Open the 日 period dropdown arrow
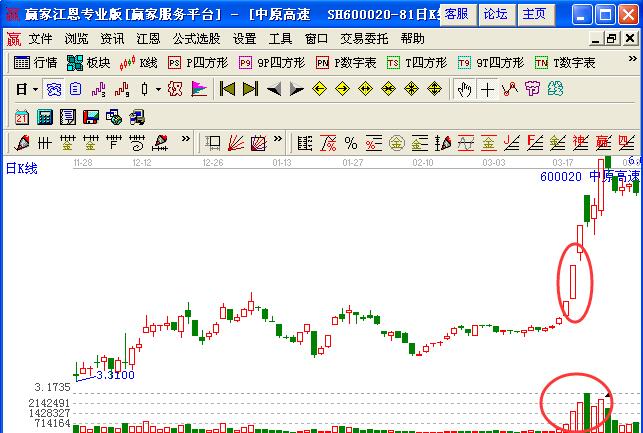This screenshot has width=643, height=433. pyautogui.click(x=35, y=89)
